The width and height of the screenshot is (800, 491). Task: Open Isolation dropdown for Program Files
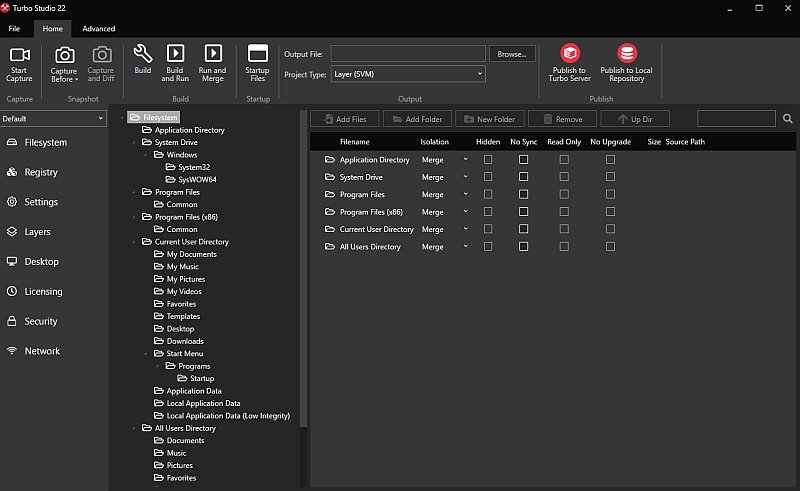click(x=465, y=194)
